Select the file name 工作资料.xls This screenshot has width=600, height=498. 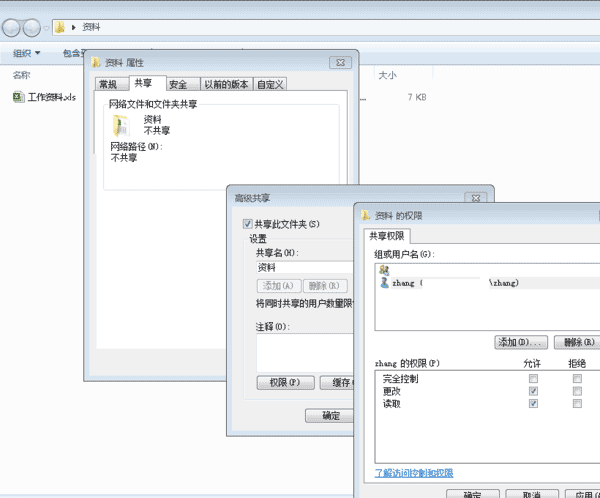(x=52, y=97)
